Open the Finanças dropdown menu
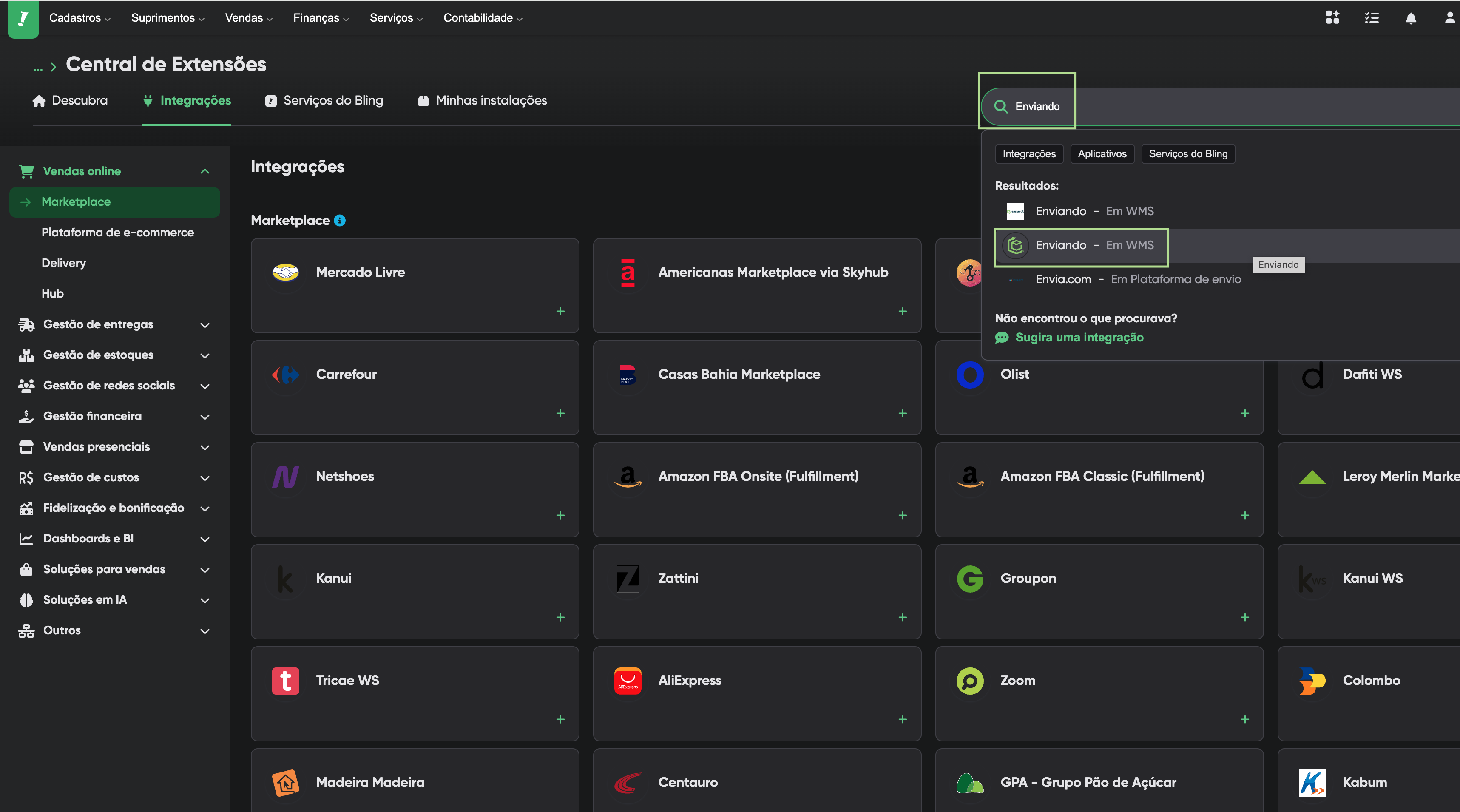The height and width of the screenshot is (812, 1460). pyautogui.click(x=321, y=18)
